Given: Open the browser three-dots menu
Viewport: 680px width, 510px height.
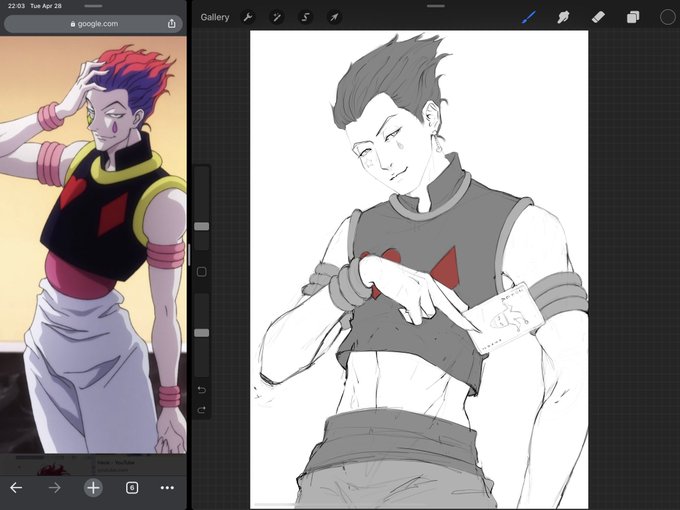Looking at the screenshot, I should tap(167, 488).
